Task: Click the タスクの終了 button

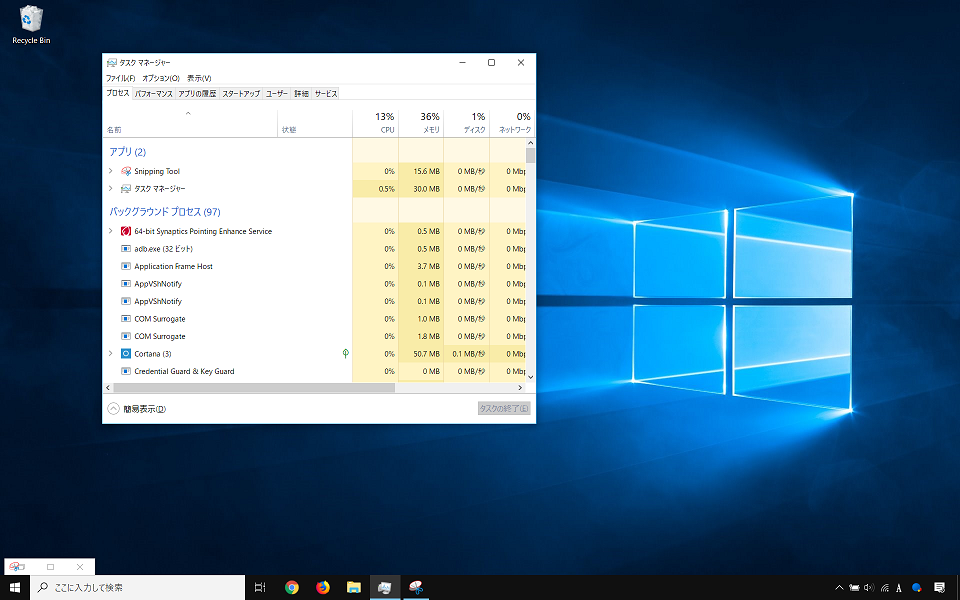Action: (504, 408)
